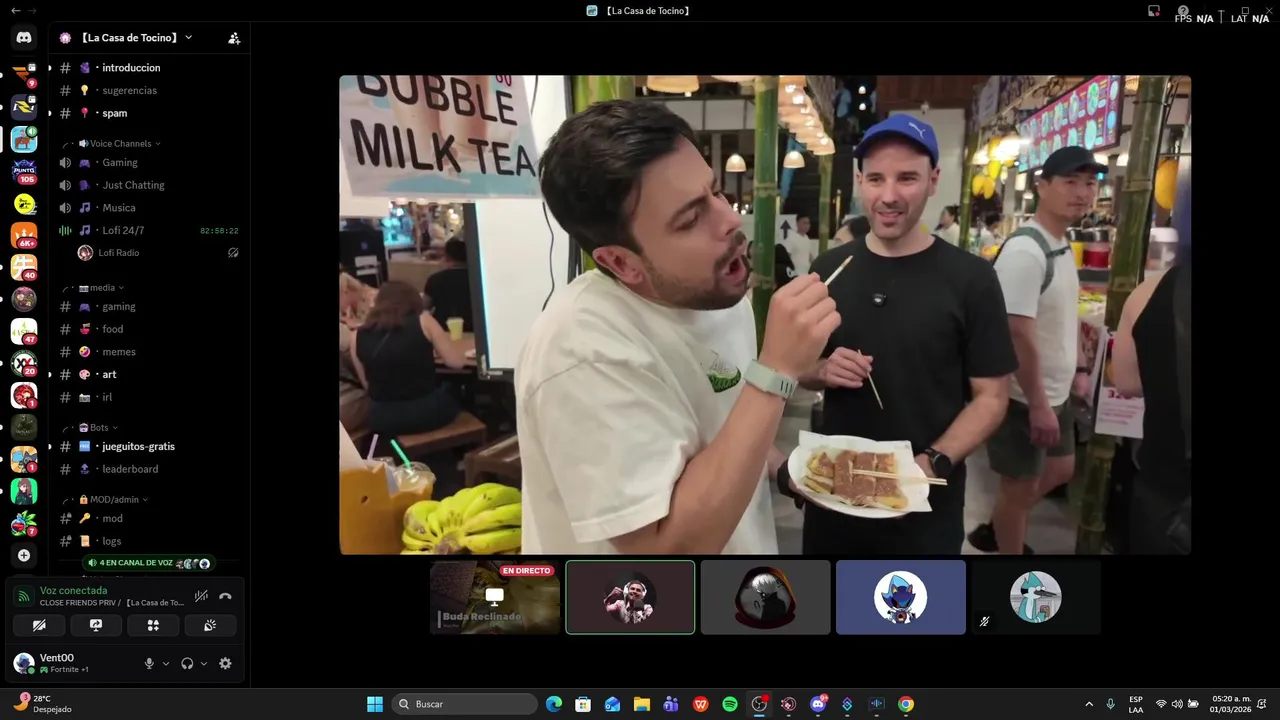Viewport: 1280px width, 720px height.
Task: Open Microsoft Edge from the taskbar
Action: (x=554, y=704)
